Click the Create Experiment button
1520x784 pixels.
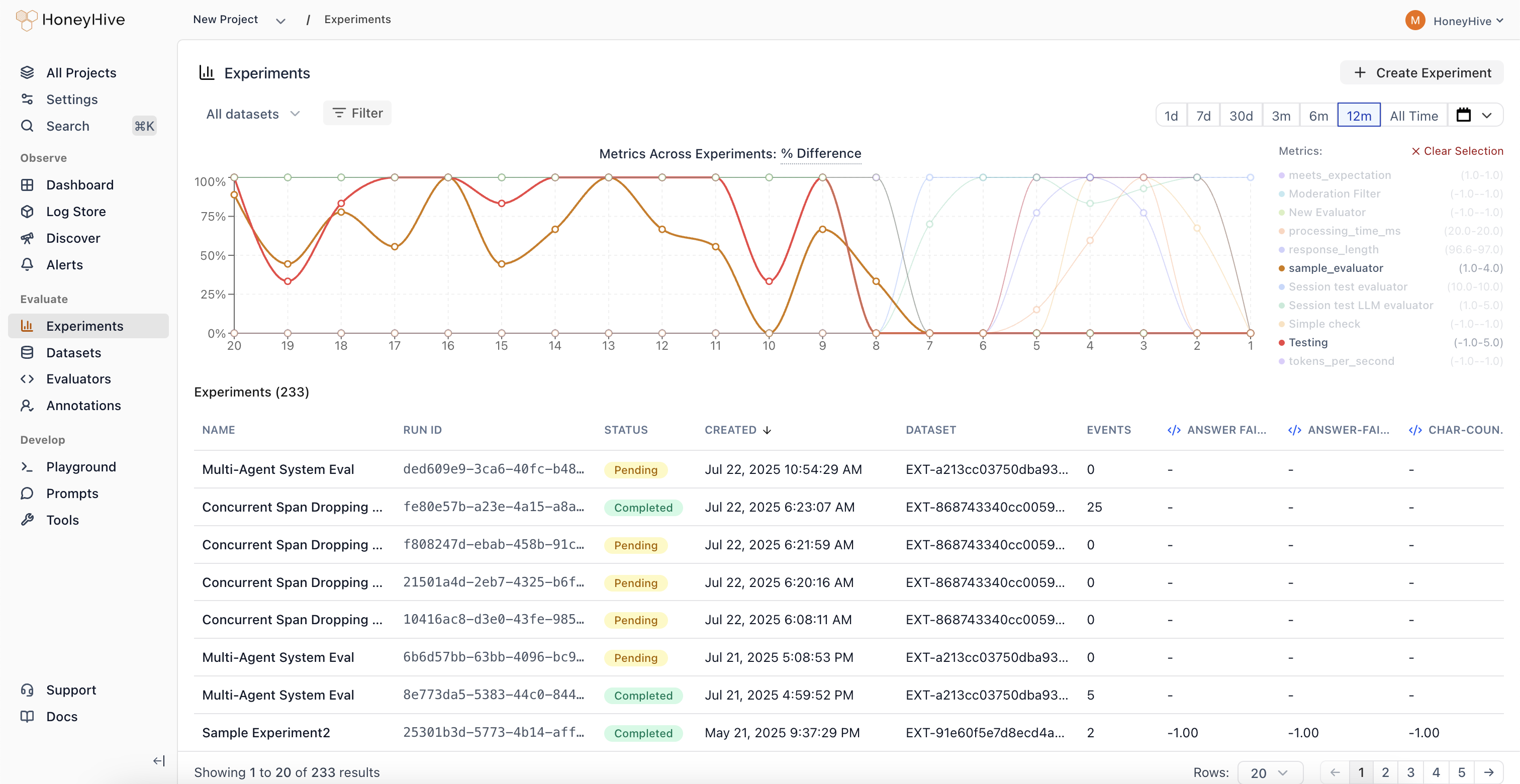pos(1422,72)
